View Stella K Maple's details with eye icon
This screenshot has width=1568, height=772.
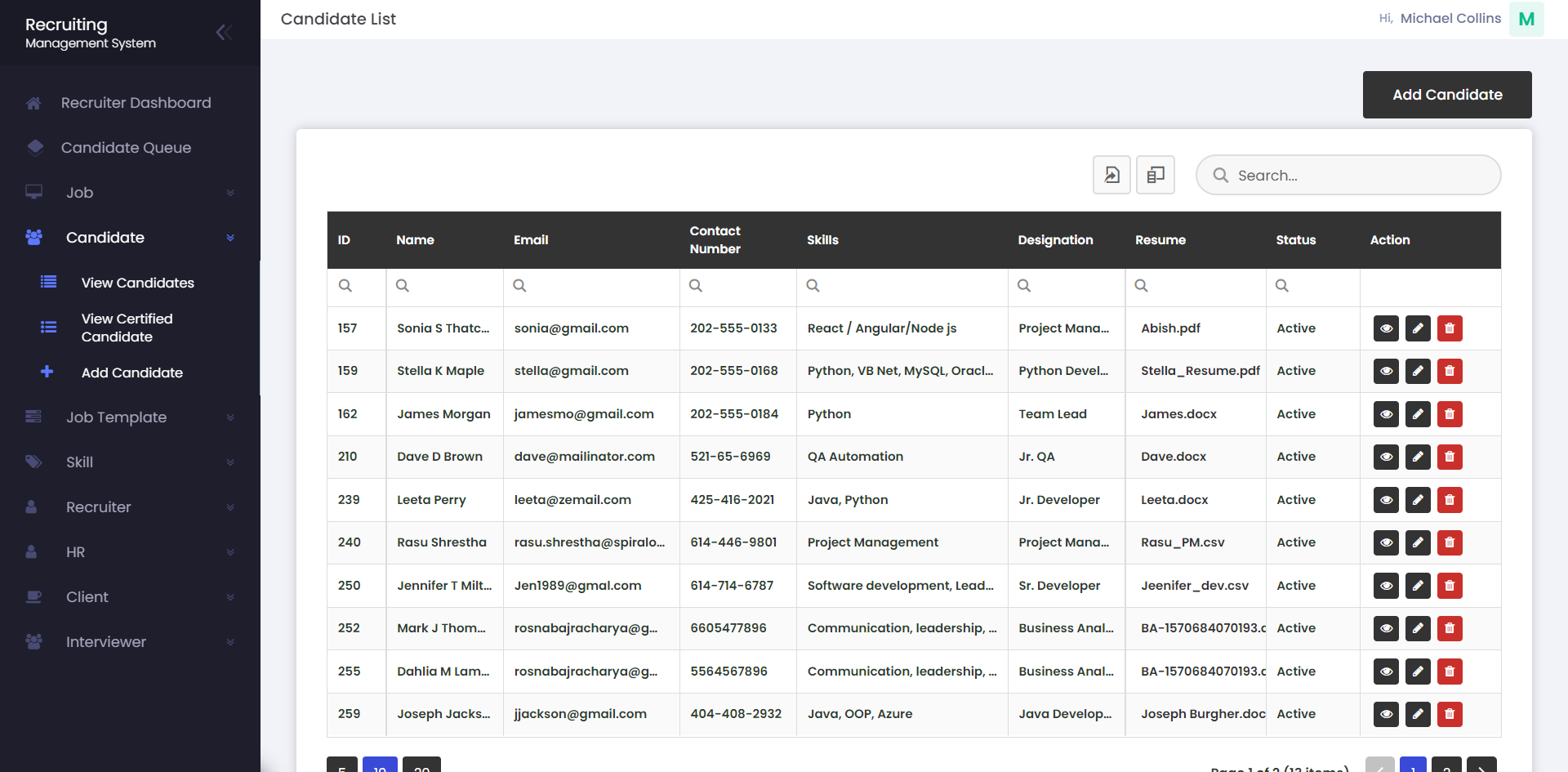(x=1386, y=371)
